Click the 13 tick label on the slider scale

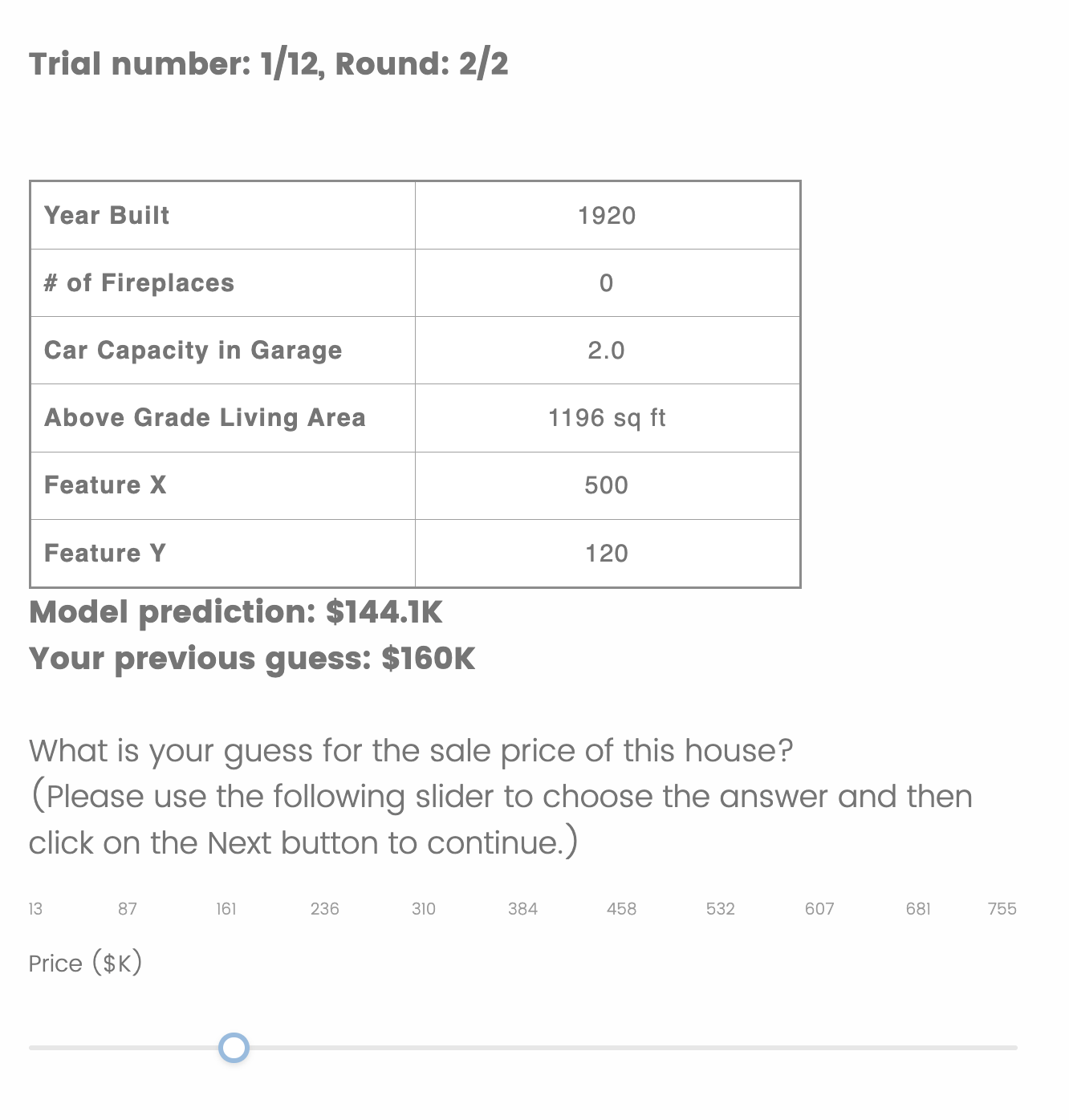coord(35,909)
